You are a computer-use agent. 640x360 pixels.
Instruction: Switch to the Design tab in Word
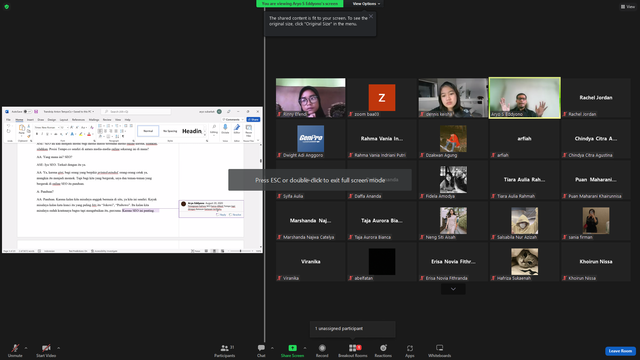click(x=51, y=120)
